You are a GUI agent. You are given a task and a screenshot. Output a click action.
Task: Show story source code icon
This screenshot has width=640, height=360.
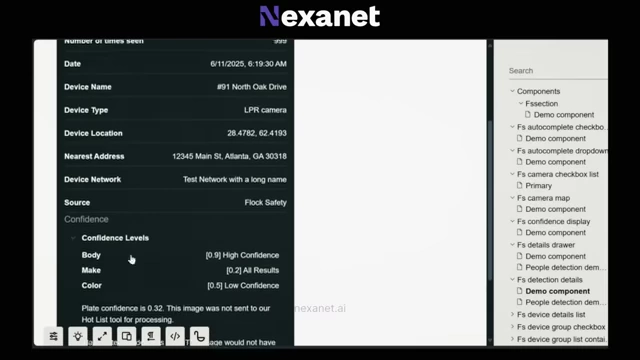pos(175,336)
